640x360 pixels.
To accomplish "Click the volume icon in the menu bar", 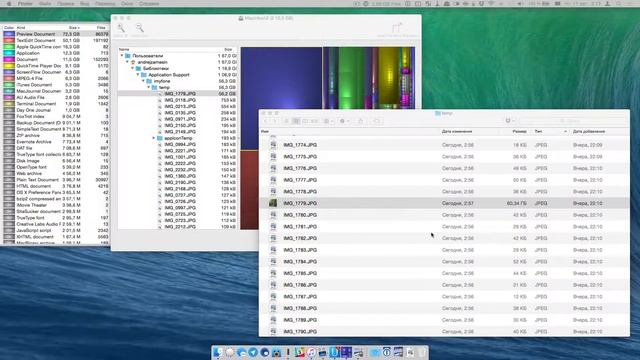I will (520, 4).
